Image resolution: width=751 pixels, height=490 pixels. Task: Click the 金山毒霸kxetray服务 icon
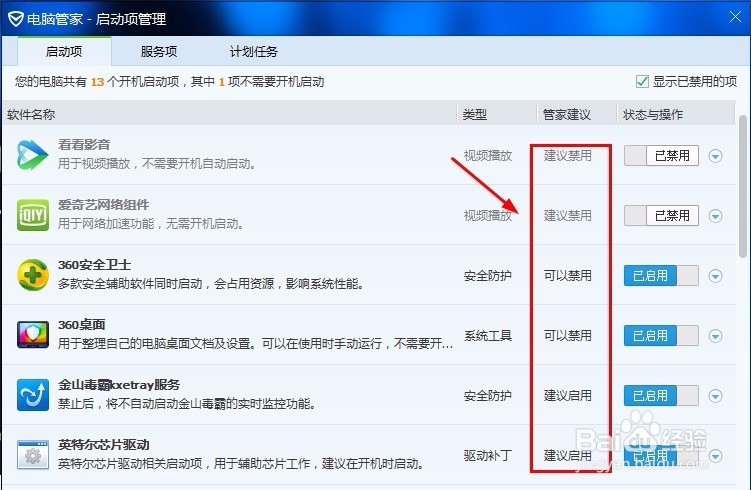click(x=33, y=395)
